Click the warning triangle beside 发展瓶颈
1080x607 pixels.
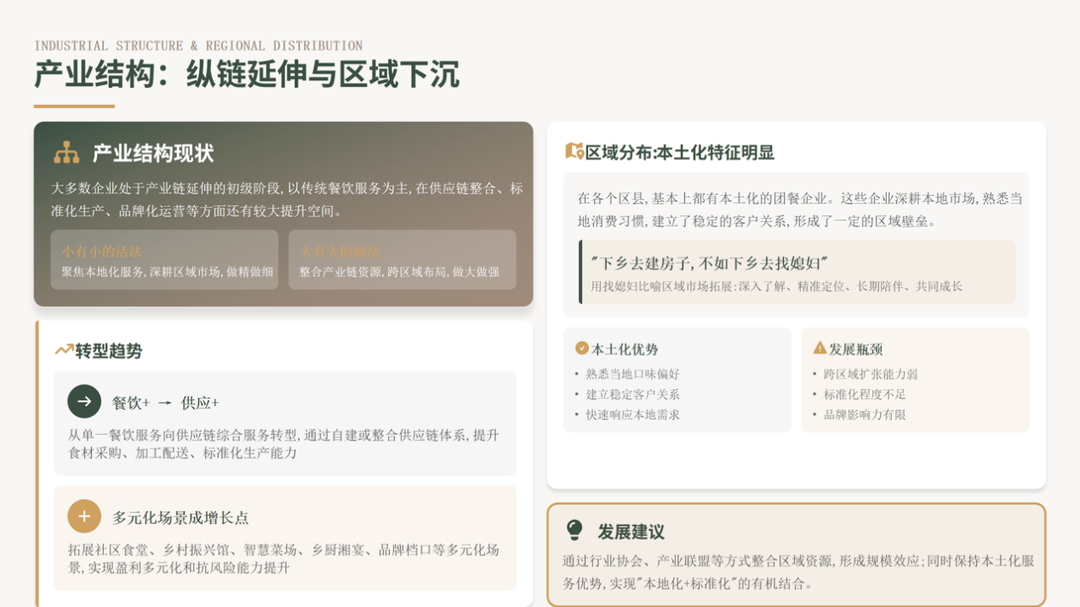point(820,348)
